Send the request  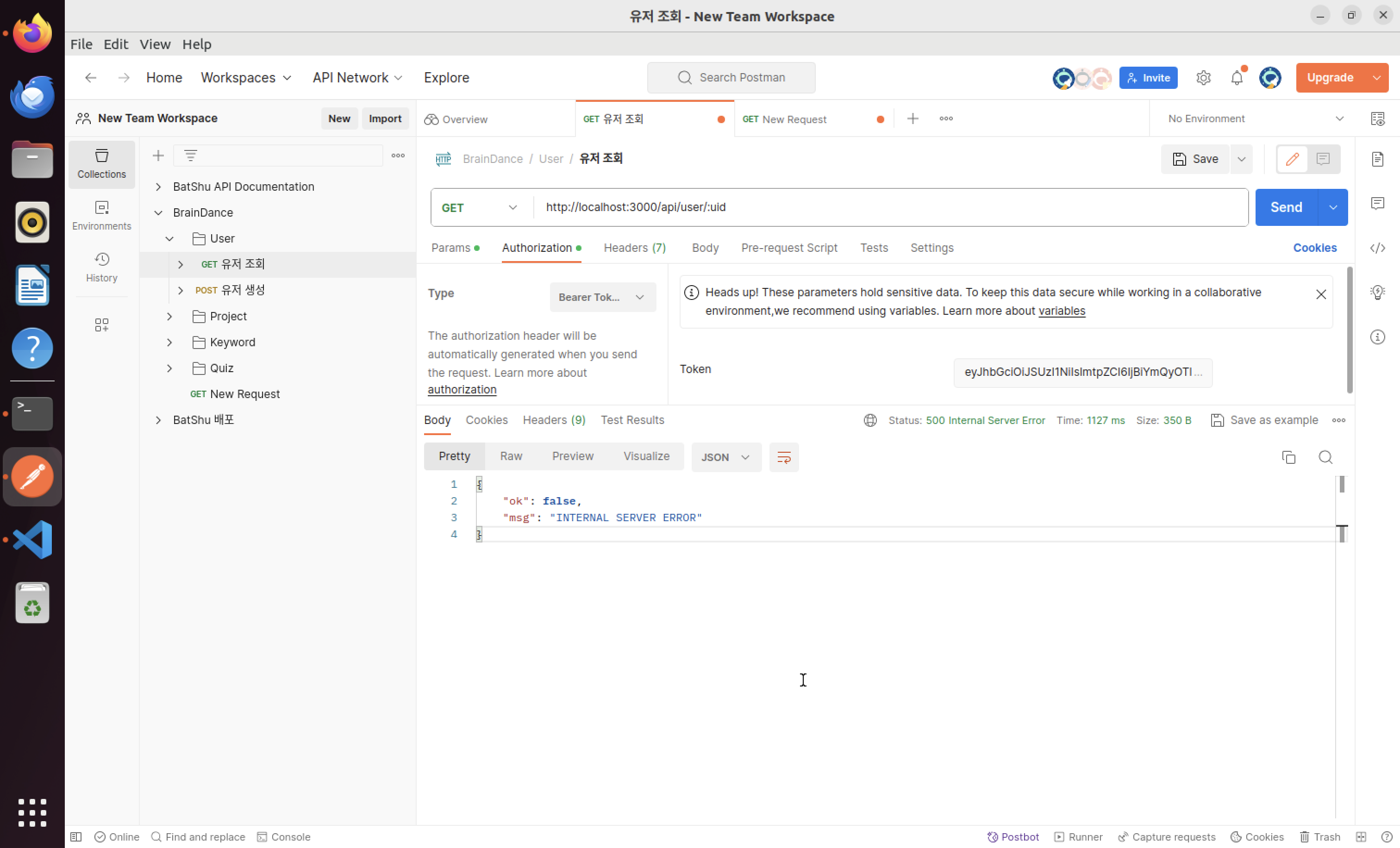click(x=1286, y=207)
